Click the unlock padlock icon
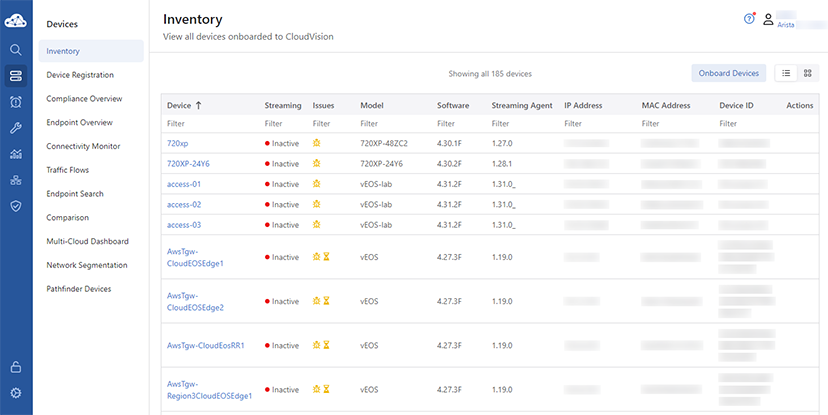 tap(16, 367)
